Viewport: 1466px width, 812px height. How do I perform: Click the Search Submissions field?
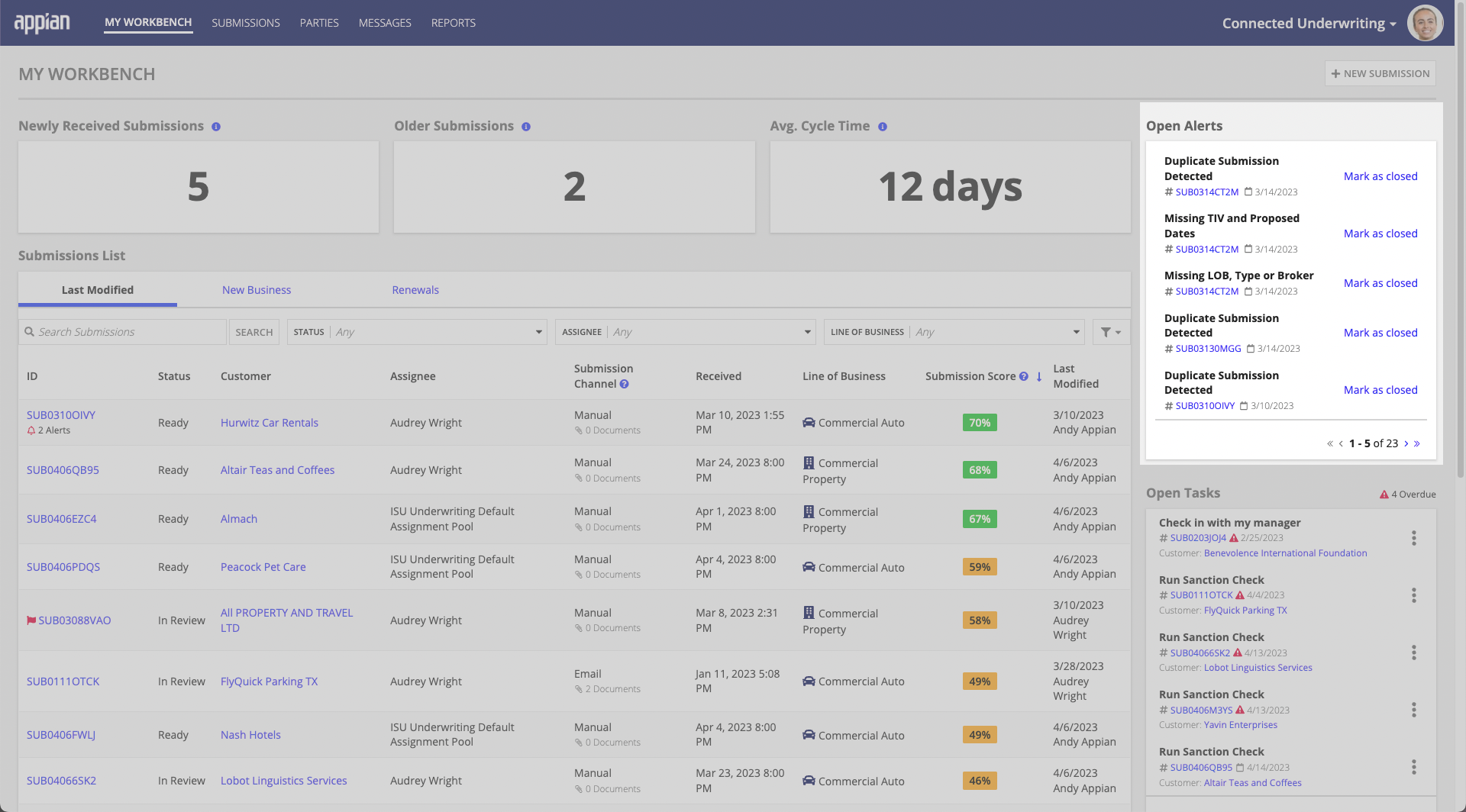click(122, 332)
